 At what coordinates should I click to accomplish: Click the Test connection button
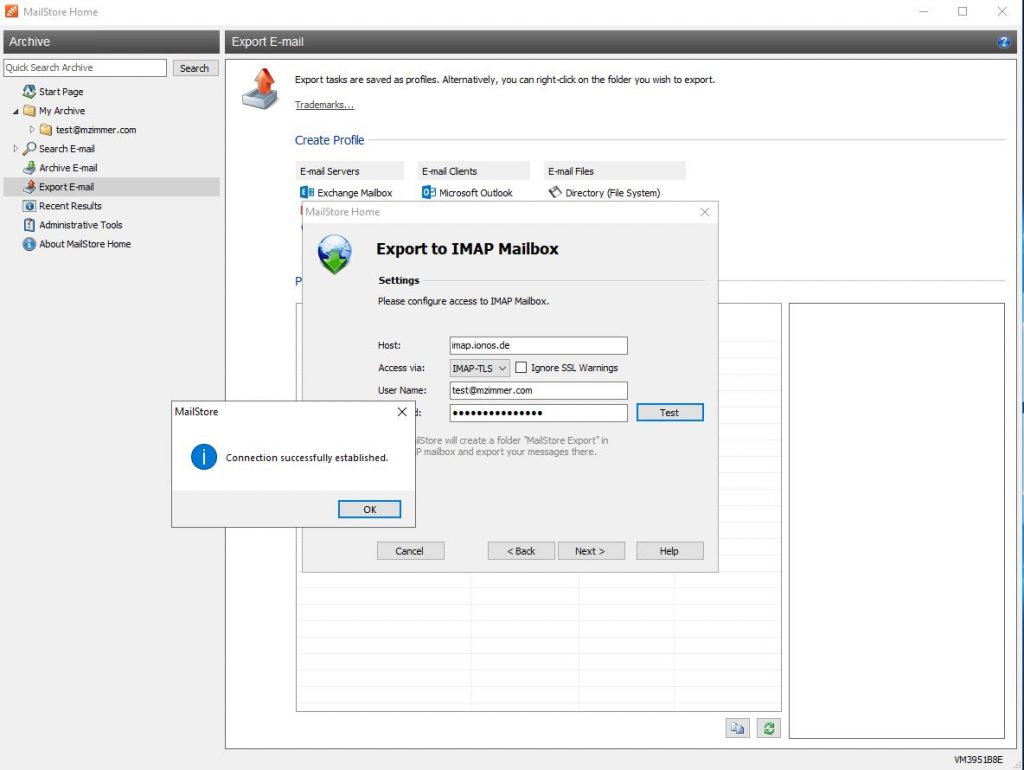[669, 412]
